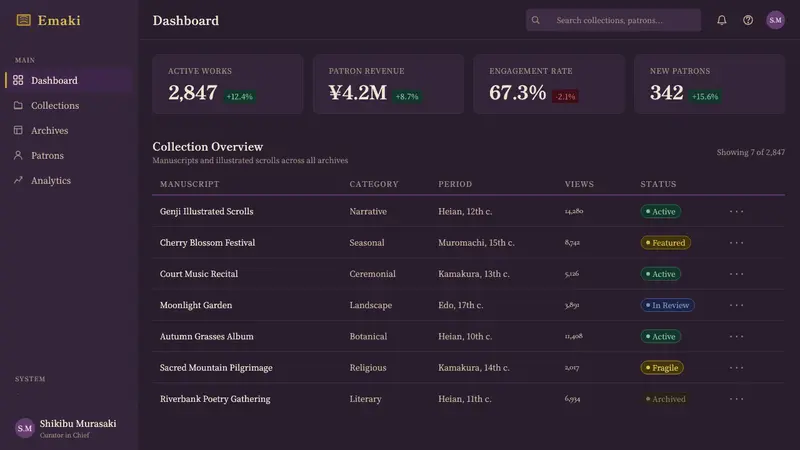Image resolution: width=800 pixels, height=450 pixels.
Task: Click the +8.7% change badge
Action: click(x=407, y=96)
